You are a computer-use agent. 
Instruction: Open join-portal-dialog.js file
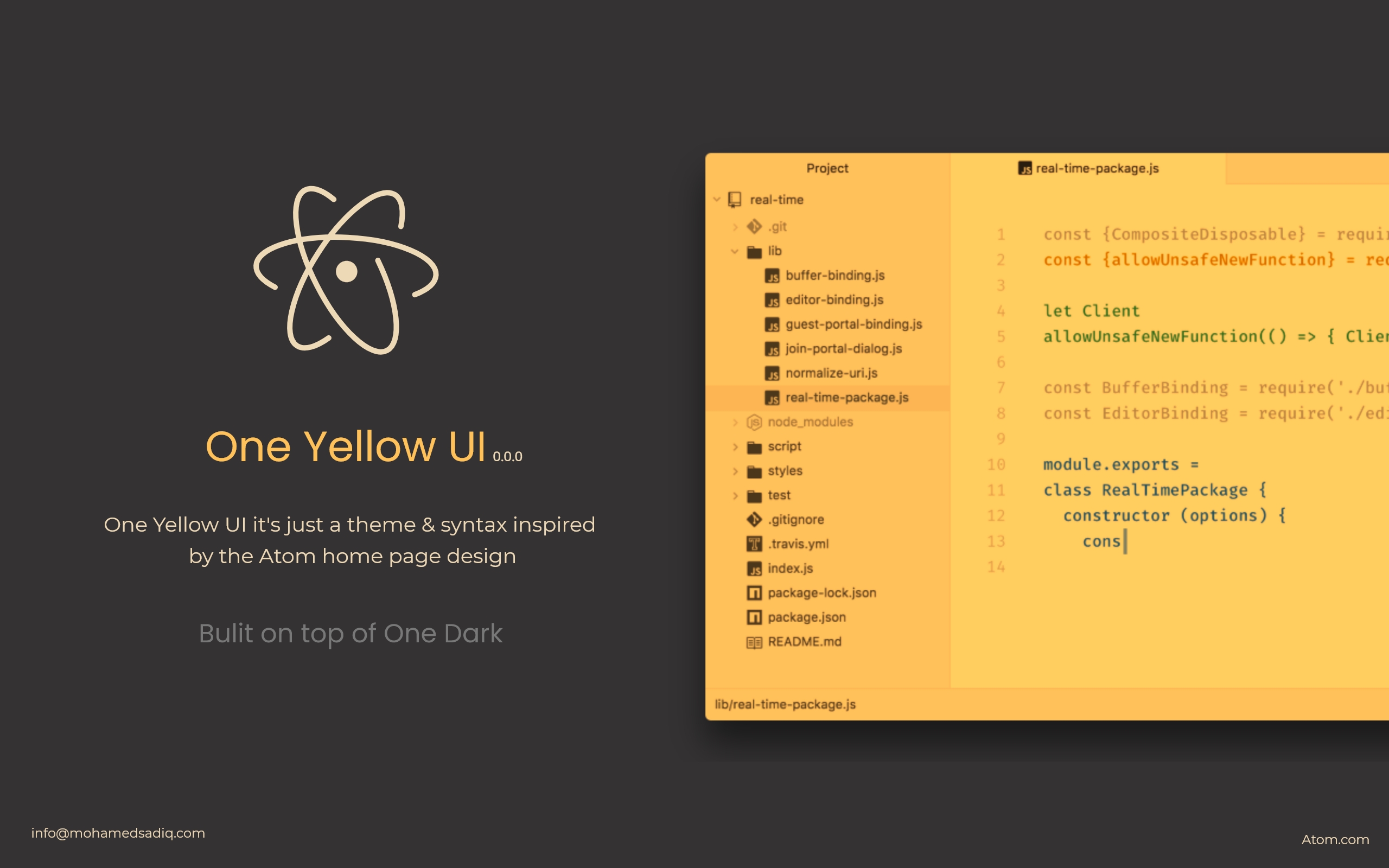[x=844, y=349]
